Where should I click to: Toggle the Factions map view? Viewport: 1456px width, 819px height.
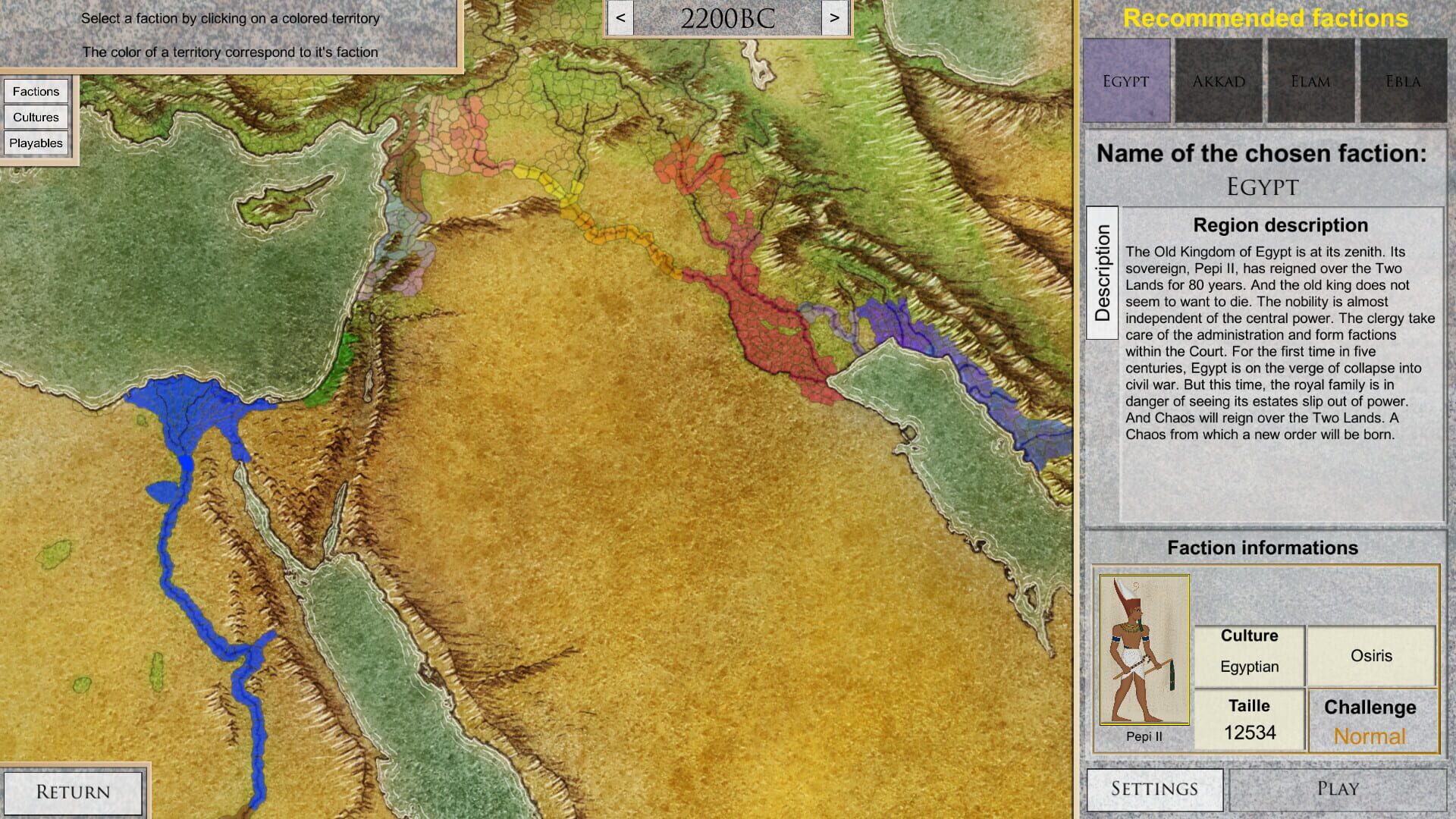tap(36, 91)
